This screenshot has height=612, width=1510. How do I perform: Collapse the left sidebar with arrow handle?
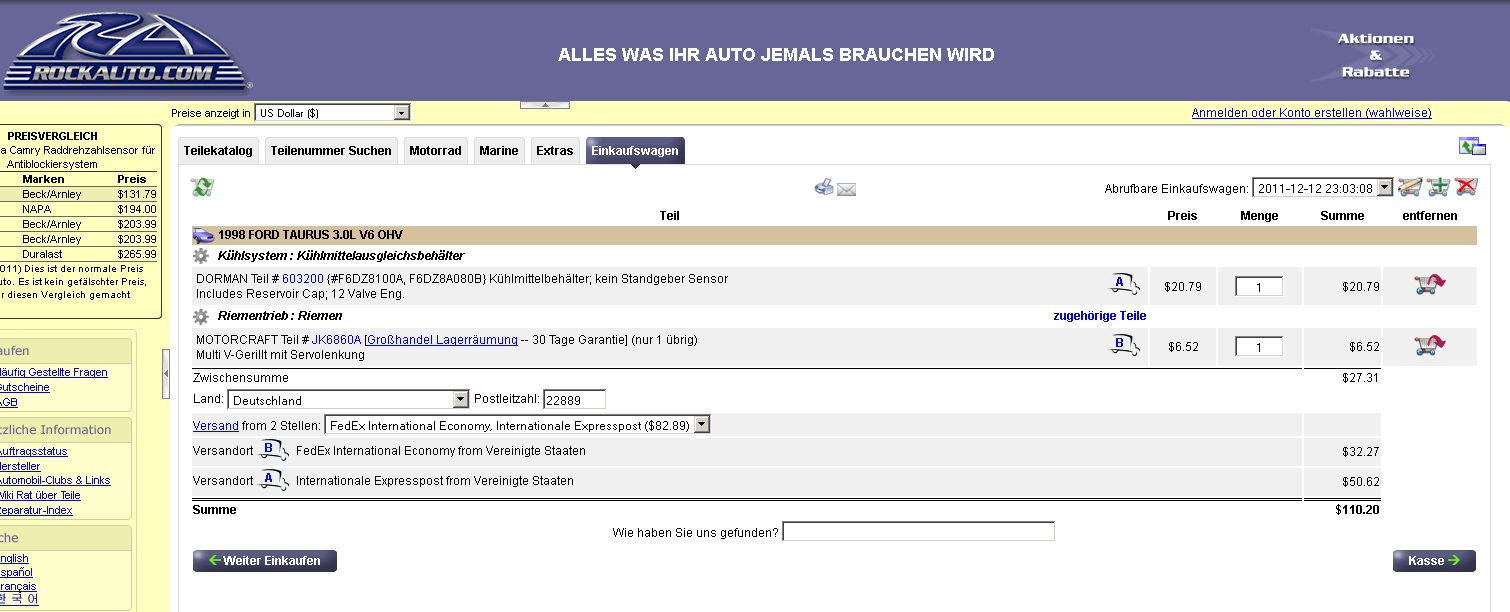coord(166,373)
